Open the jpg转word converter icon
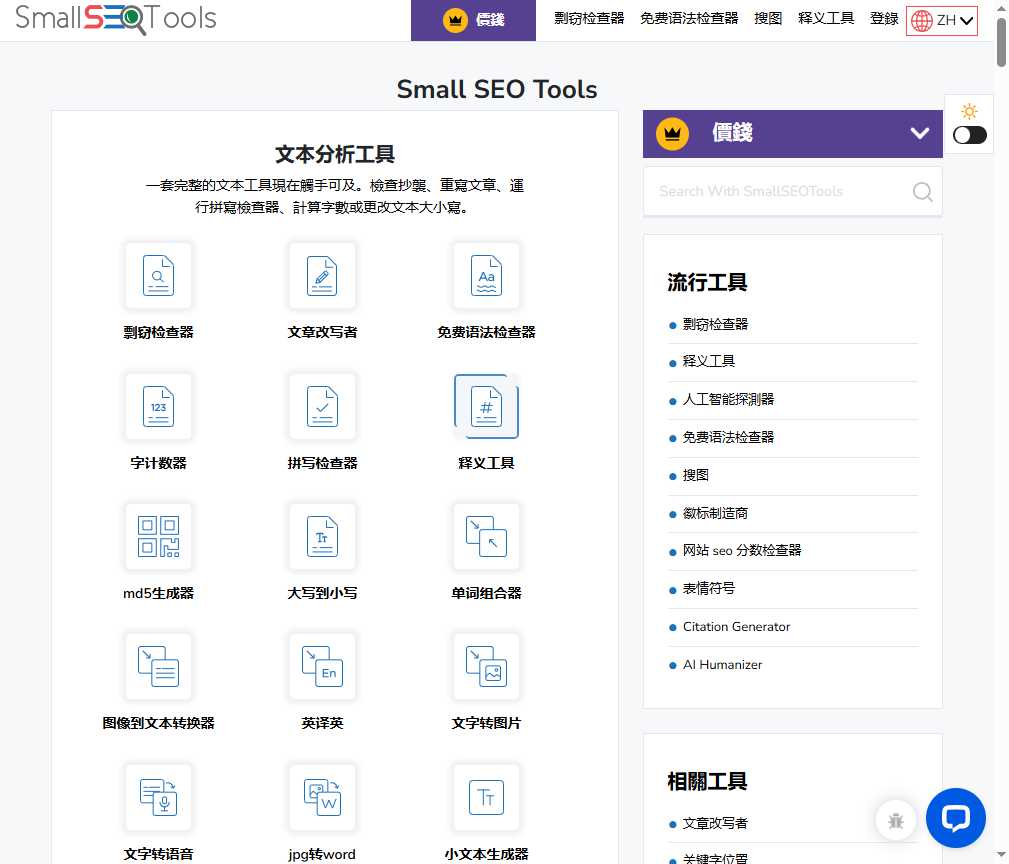This screenshot has height=864, width=1009. point(322,797)
